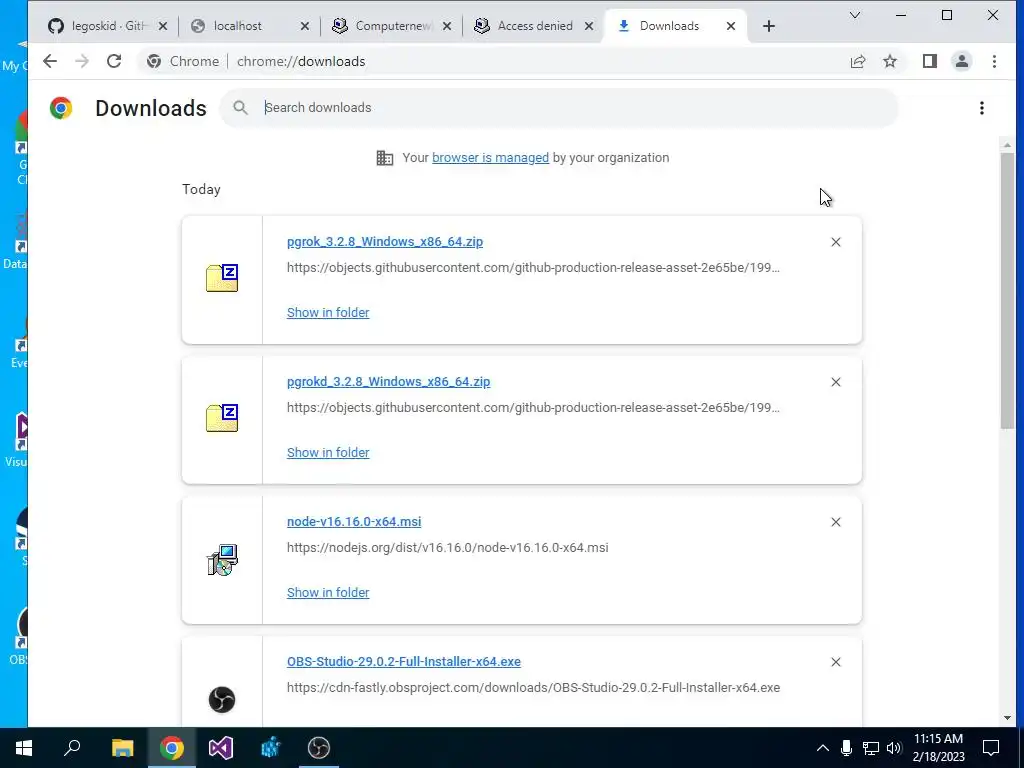Reload the Downloads page
Viewport: 1024px width, 768px height.
click(x=114, y=61)
